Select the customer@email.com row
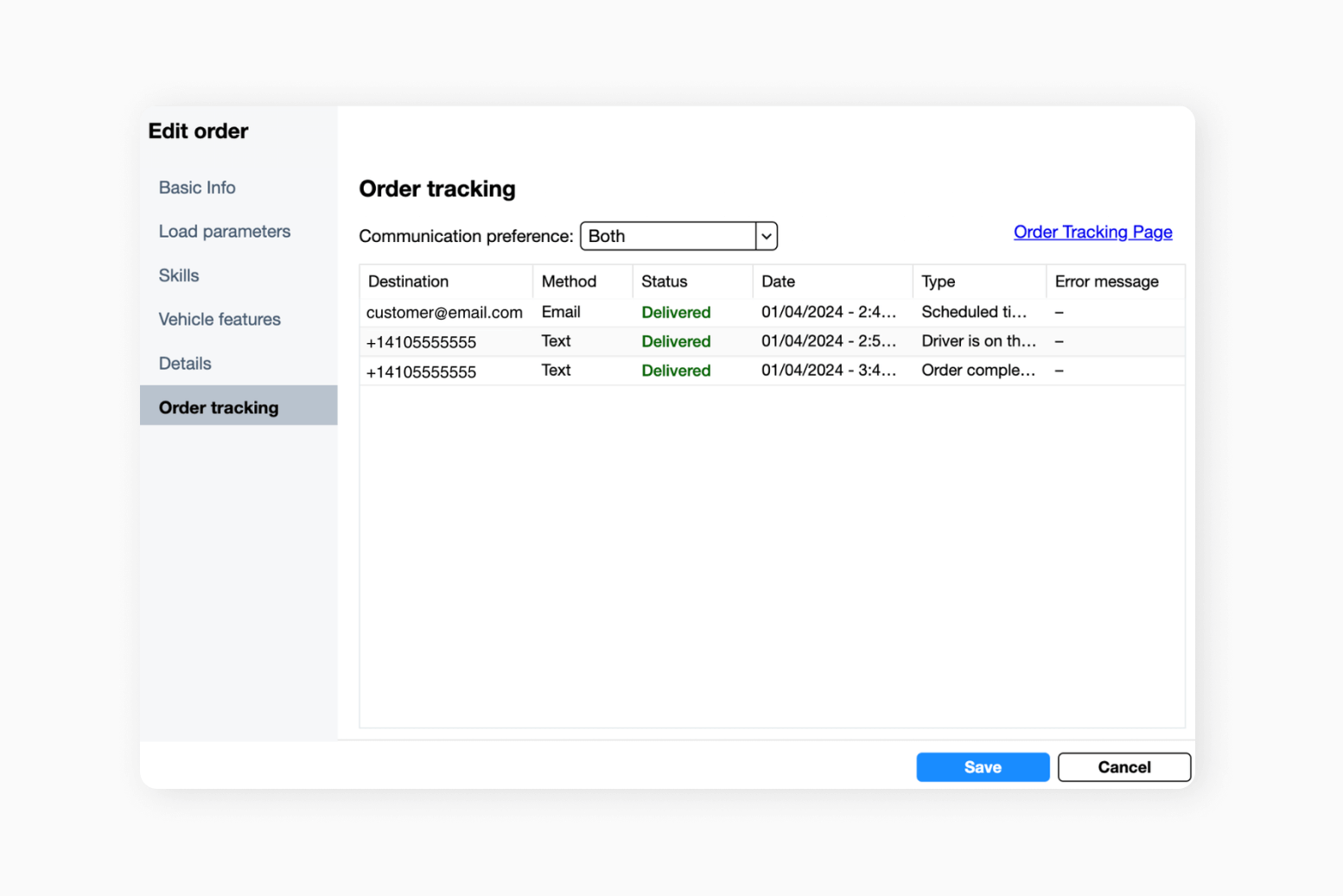The image size is (1343, 896). [444, 312]
